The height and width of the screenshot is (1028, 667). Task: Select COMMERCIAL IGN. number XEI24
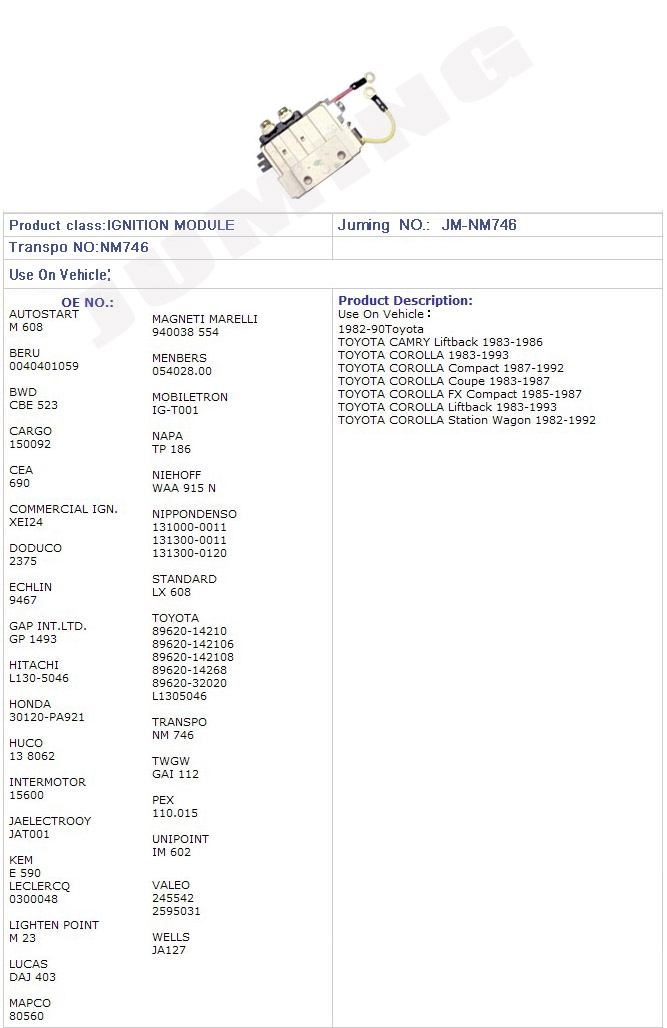pyautogui.click(x=26, y=522)
